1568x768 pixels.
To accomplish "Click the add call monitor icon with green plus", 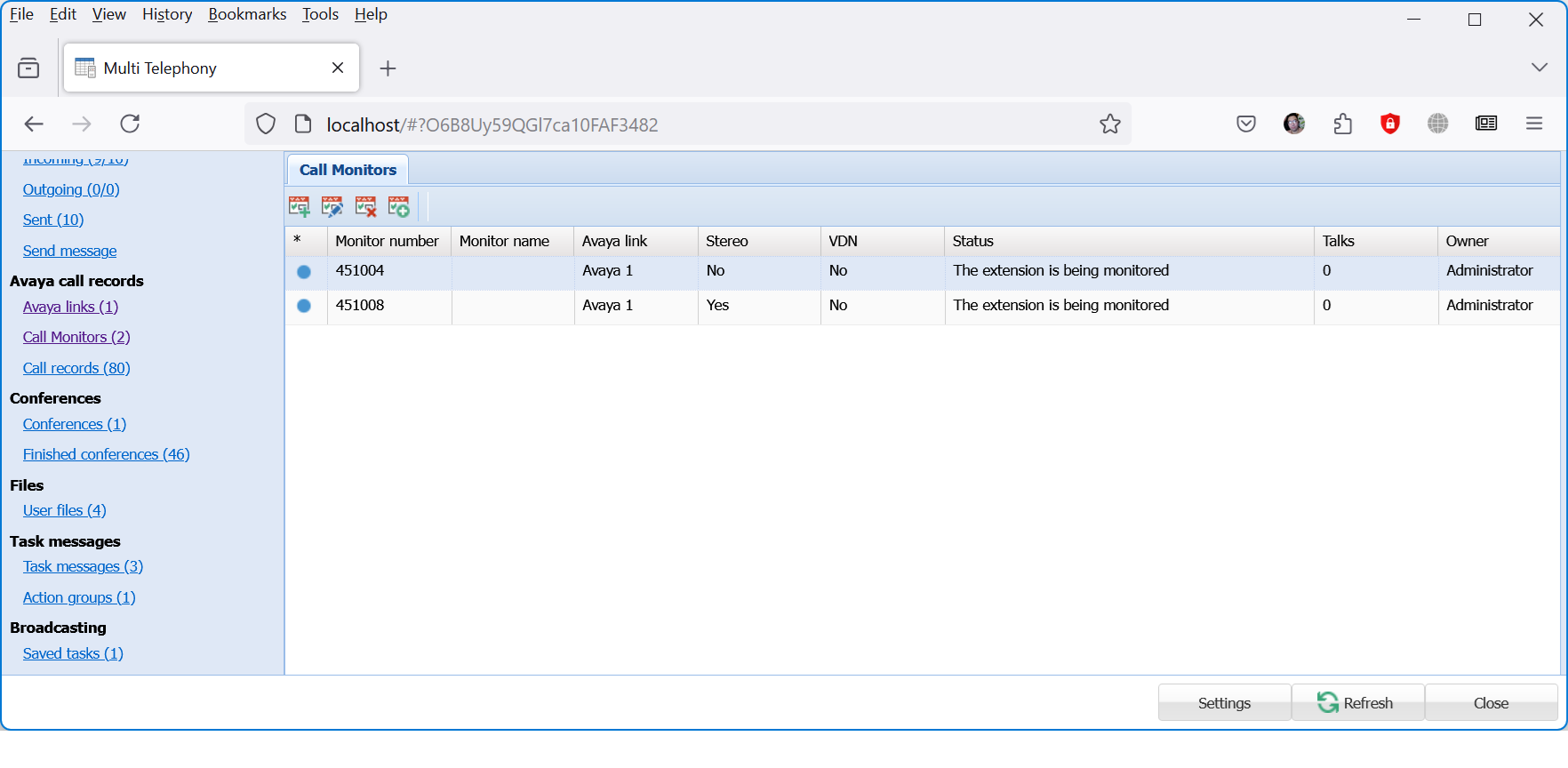I will point(300,207).
